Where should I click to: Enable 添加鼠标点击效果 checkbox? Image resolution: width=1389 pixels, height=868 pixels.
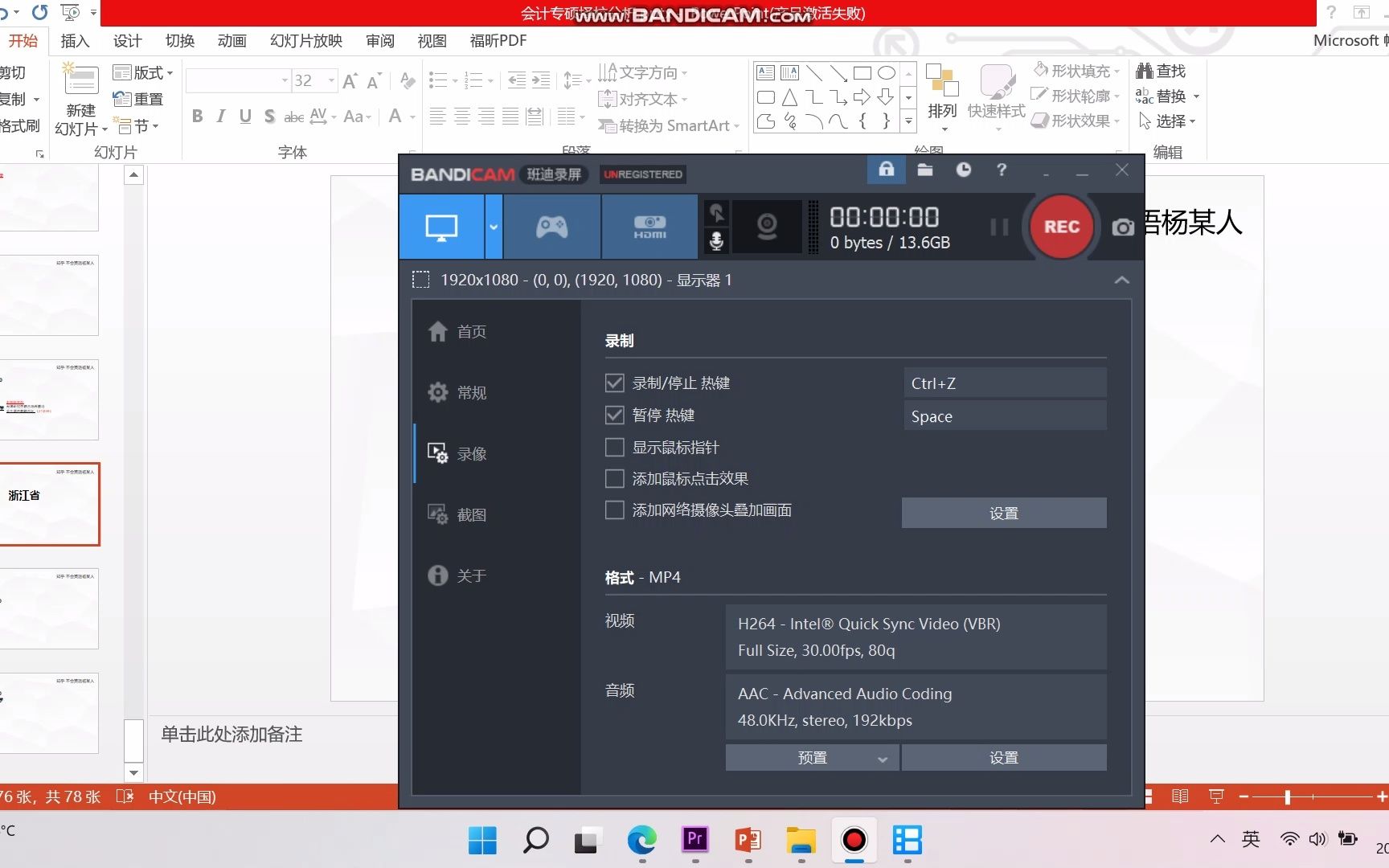614,478
